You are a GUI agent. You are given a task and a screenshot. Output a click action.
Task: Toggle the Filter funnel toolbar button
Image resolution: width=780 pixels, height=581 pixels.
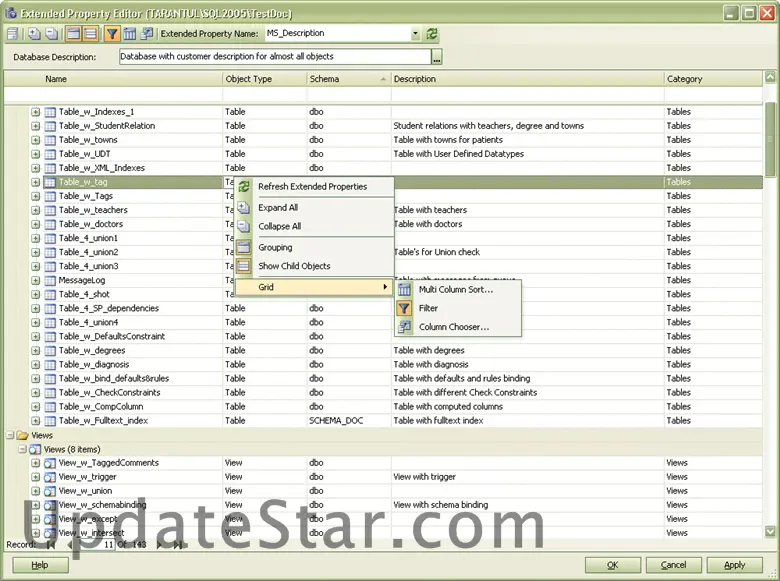pos(112,34)
